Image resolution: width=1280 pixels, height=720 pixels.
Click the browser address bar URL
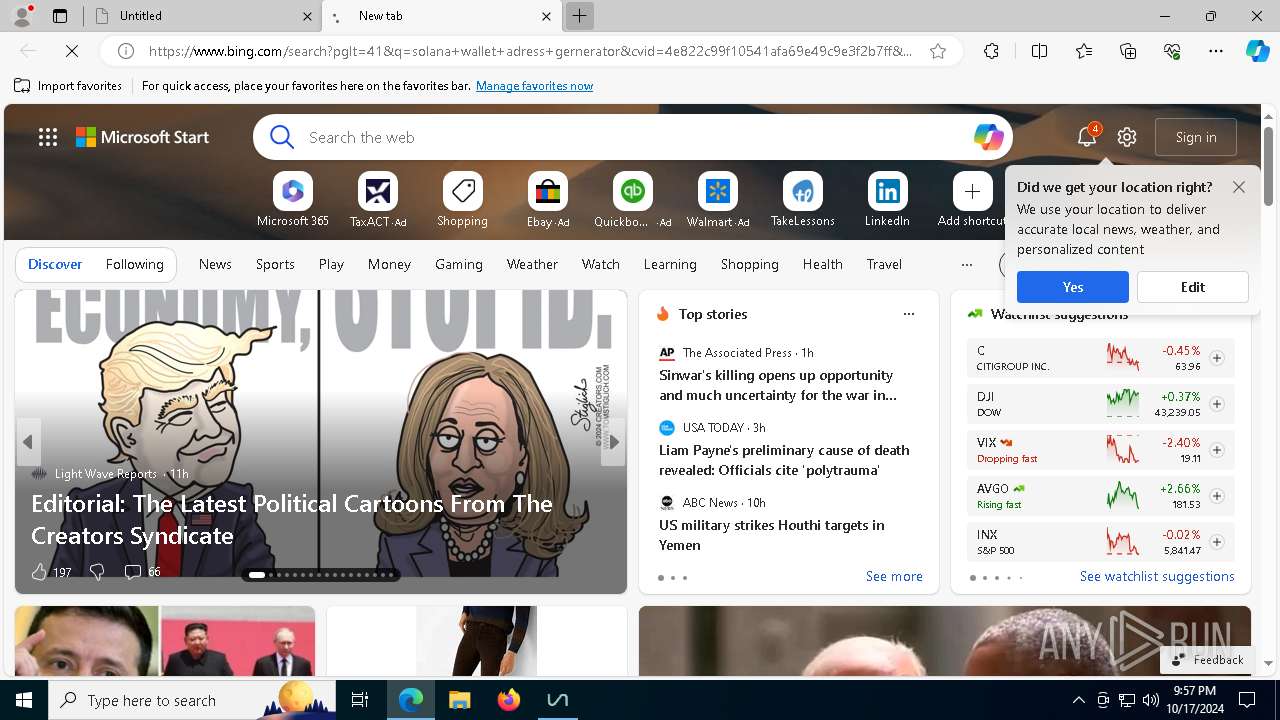pos(530,51)
